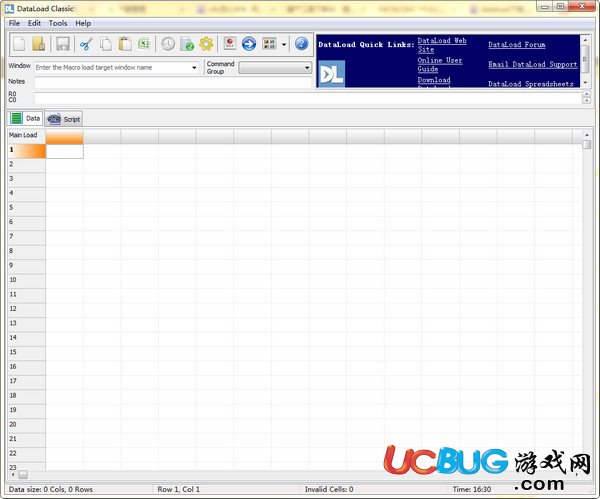Paste from the clipboard icon

[125, 44]
